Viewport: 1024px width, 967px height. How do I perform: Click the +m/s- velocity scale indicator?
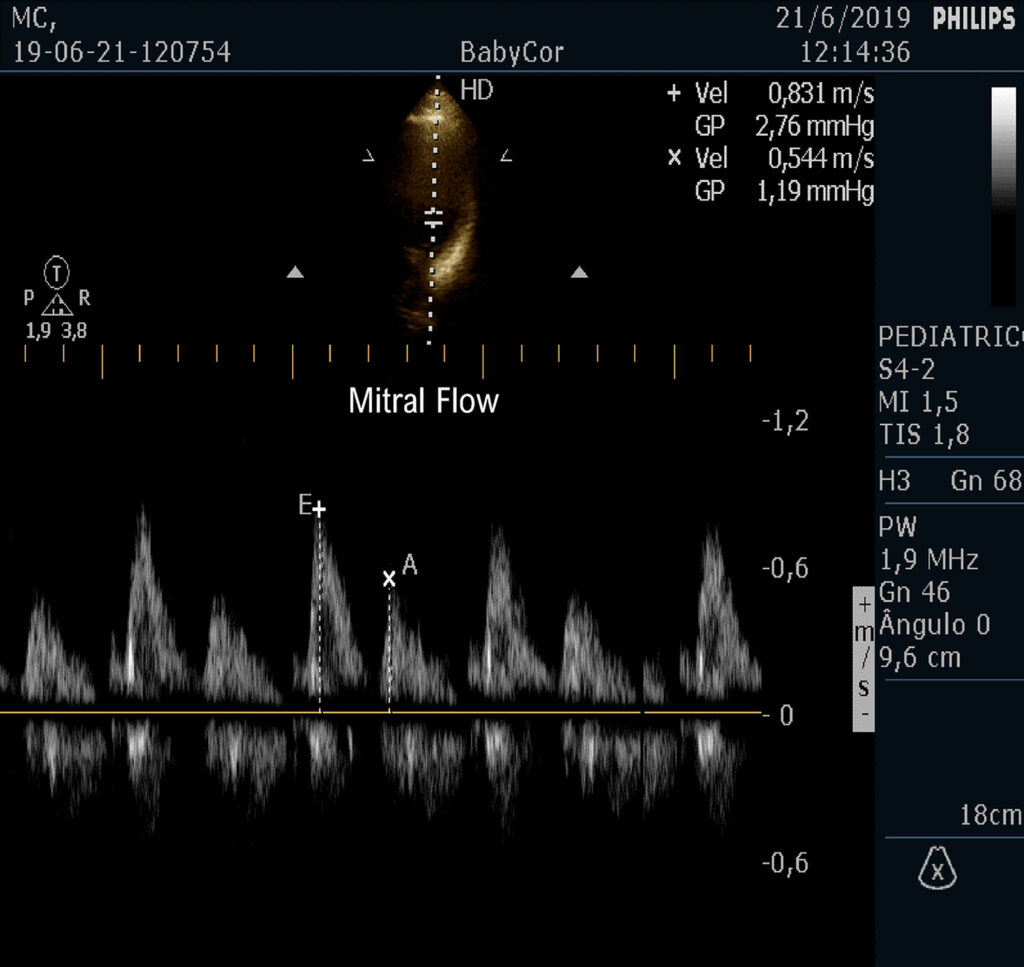(x=863, y=659)
